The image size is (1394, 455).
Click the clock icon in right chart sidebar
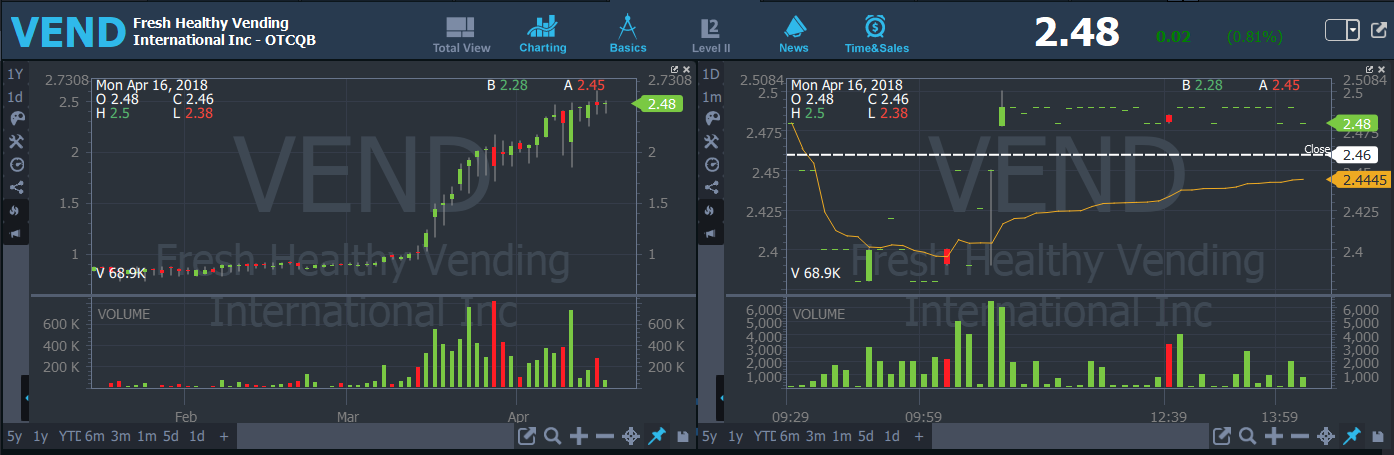pos(712,165)
